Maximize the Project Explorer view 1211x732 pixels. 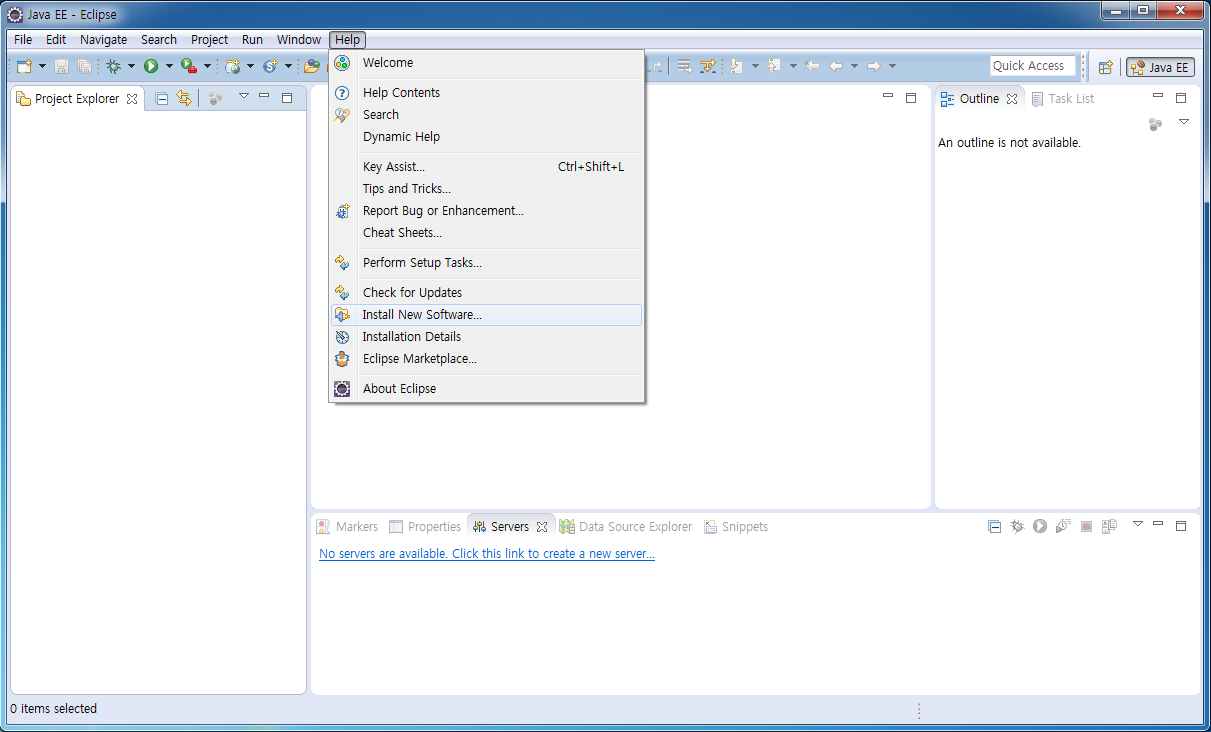coord(287,97)
